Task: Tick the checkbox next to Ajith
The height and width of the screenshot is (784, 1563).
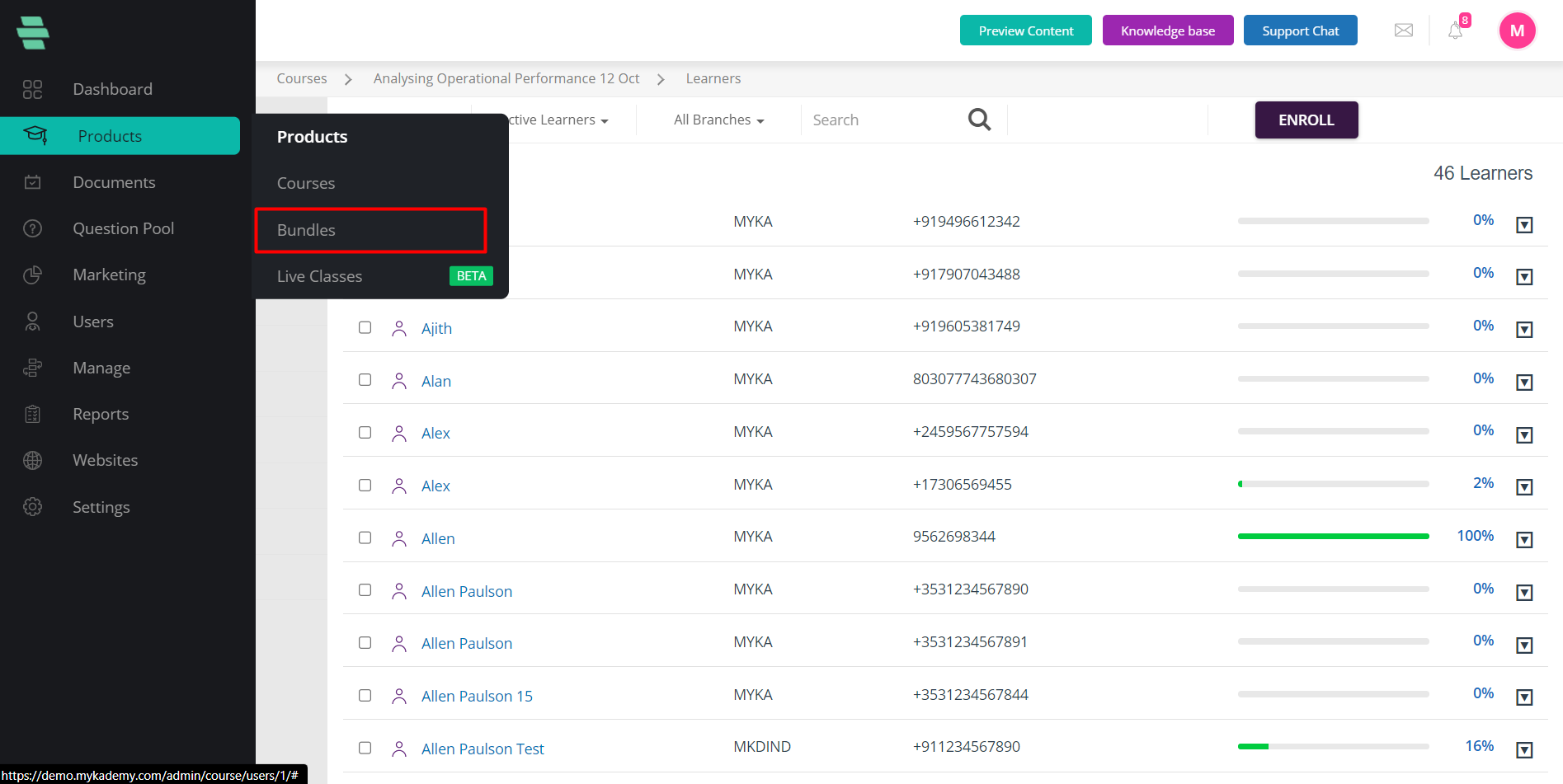Action: point(365,327)
